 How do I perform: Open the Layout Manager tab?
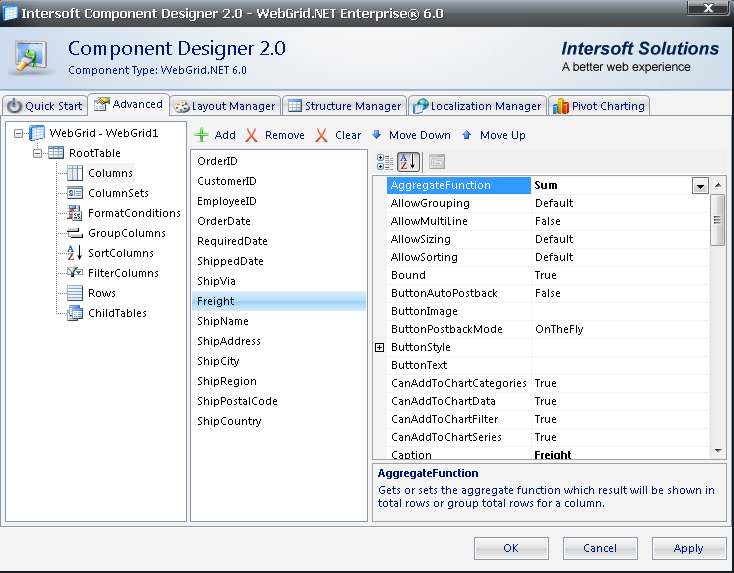point(225,106)
